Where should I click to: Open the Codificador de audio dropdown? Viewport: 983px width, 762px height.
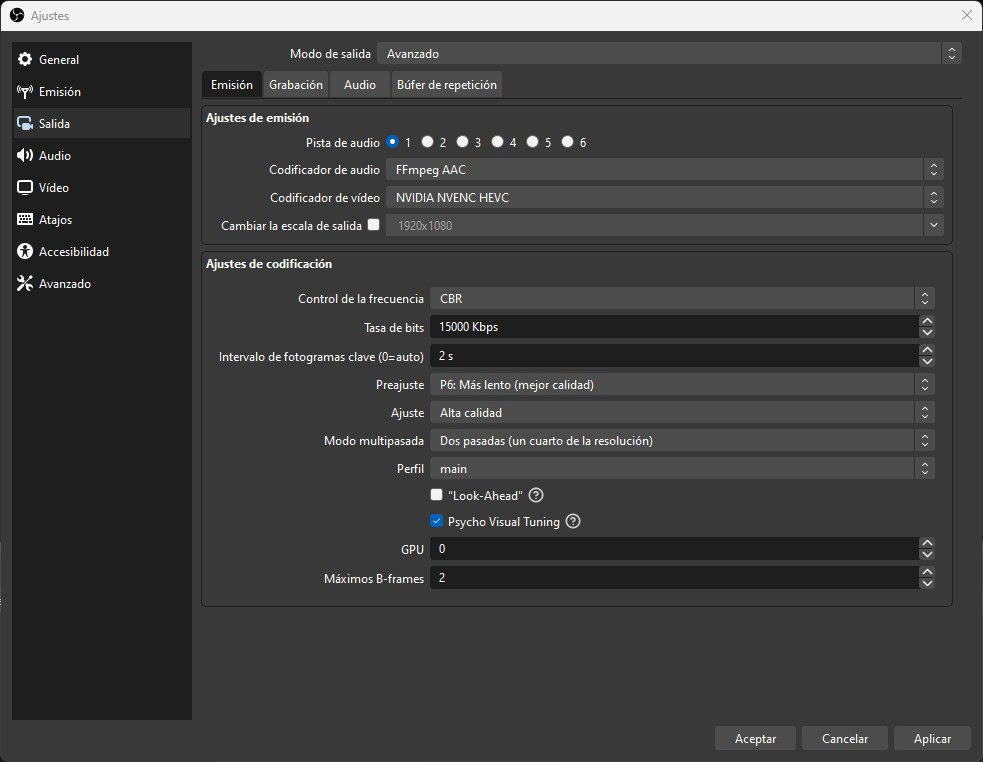[x=665, y=170]
